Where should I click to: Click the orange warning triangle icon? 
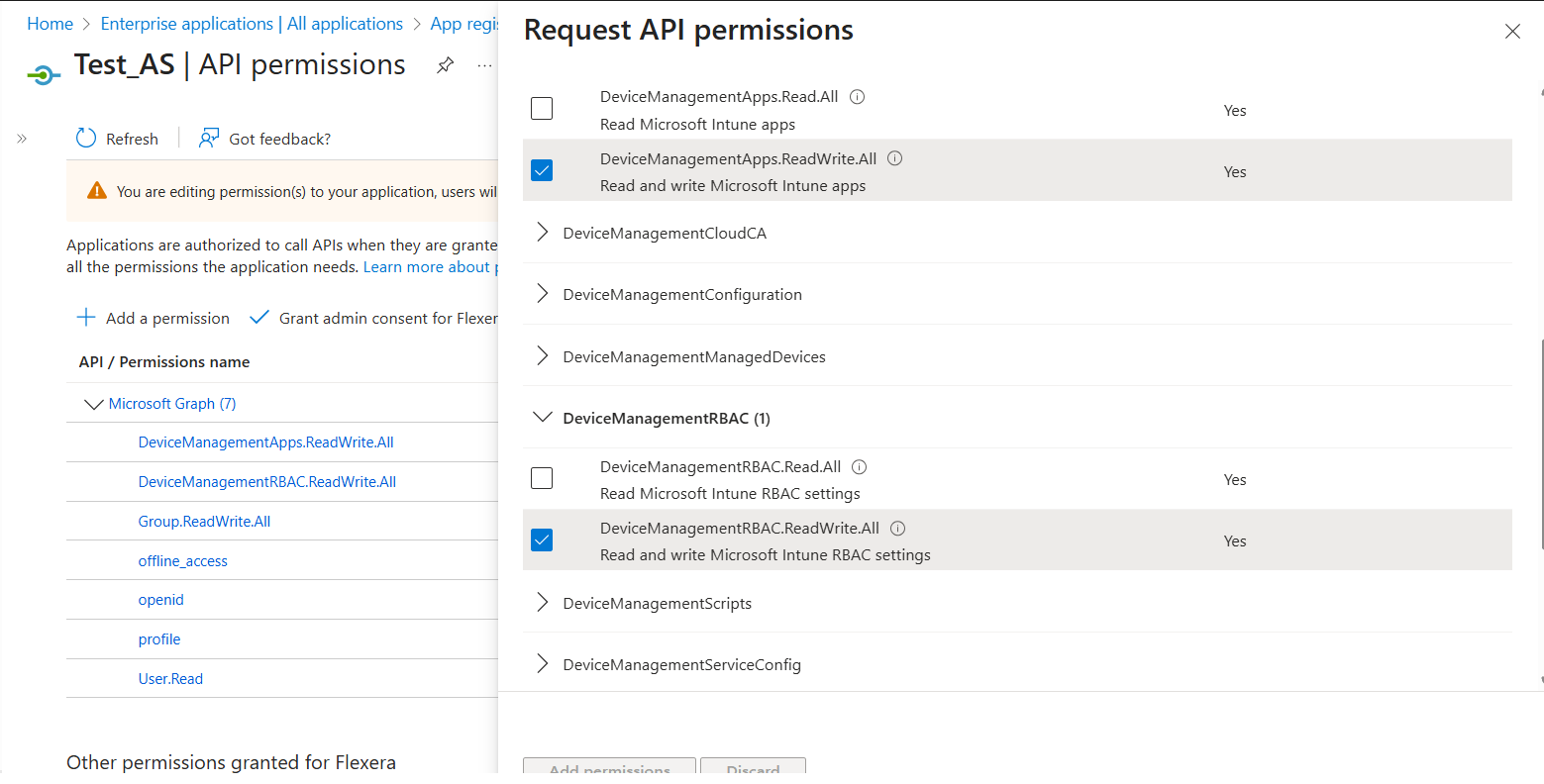coord(97,191)
